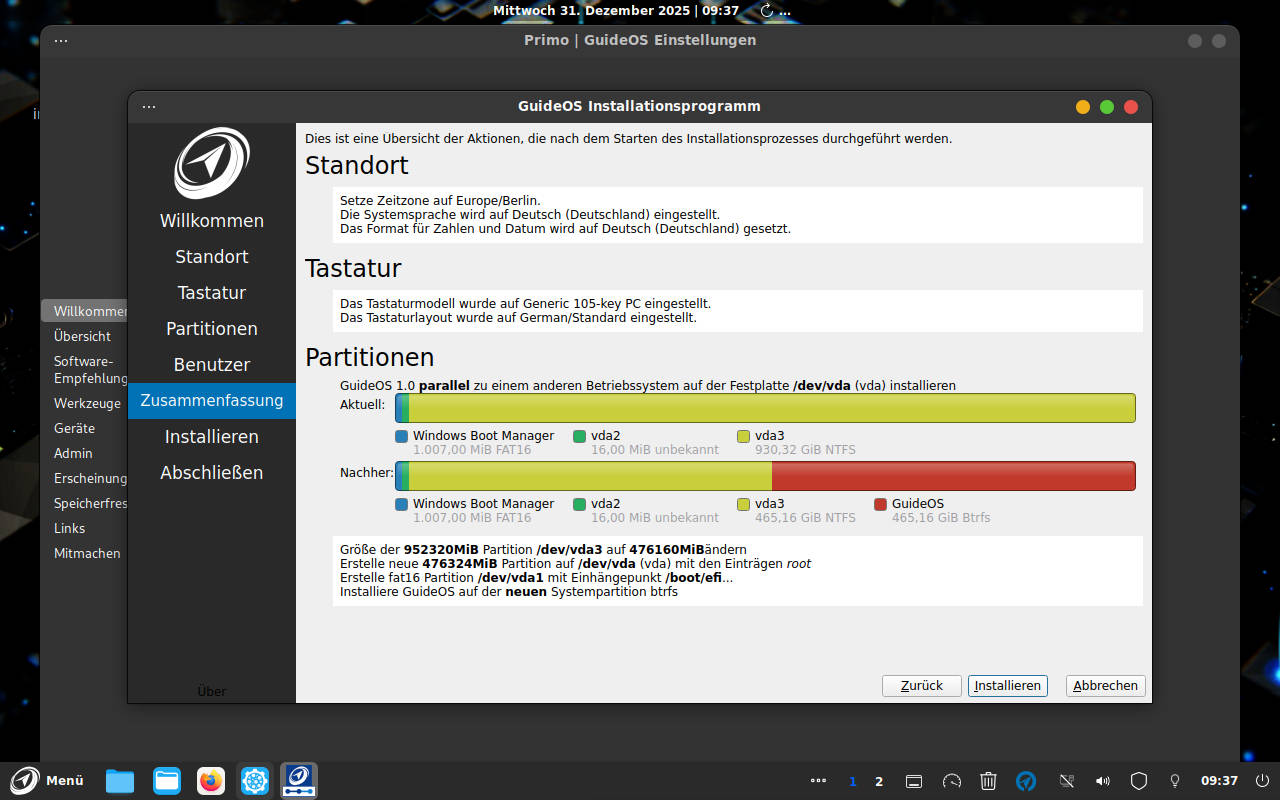Click the power button in taskbar
Image resolution: width=1280 pixels, height=800 pixels.
point(1262,780)
